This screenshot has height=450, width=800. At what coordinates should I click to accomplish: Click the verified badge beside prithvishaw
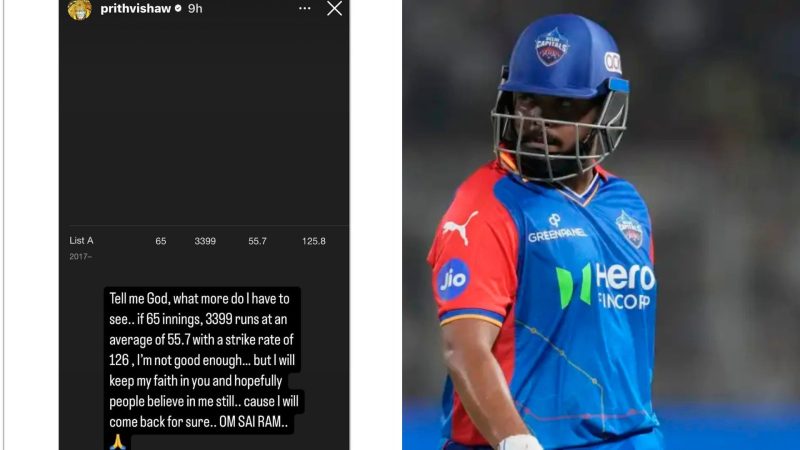(178, 8)
